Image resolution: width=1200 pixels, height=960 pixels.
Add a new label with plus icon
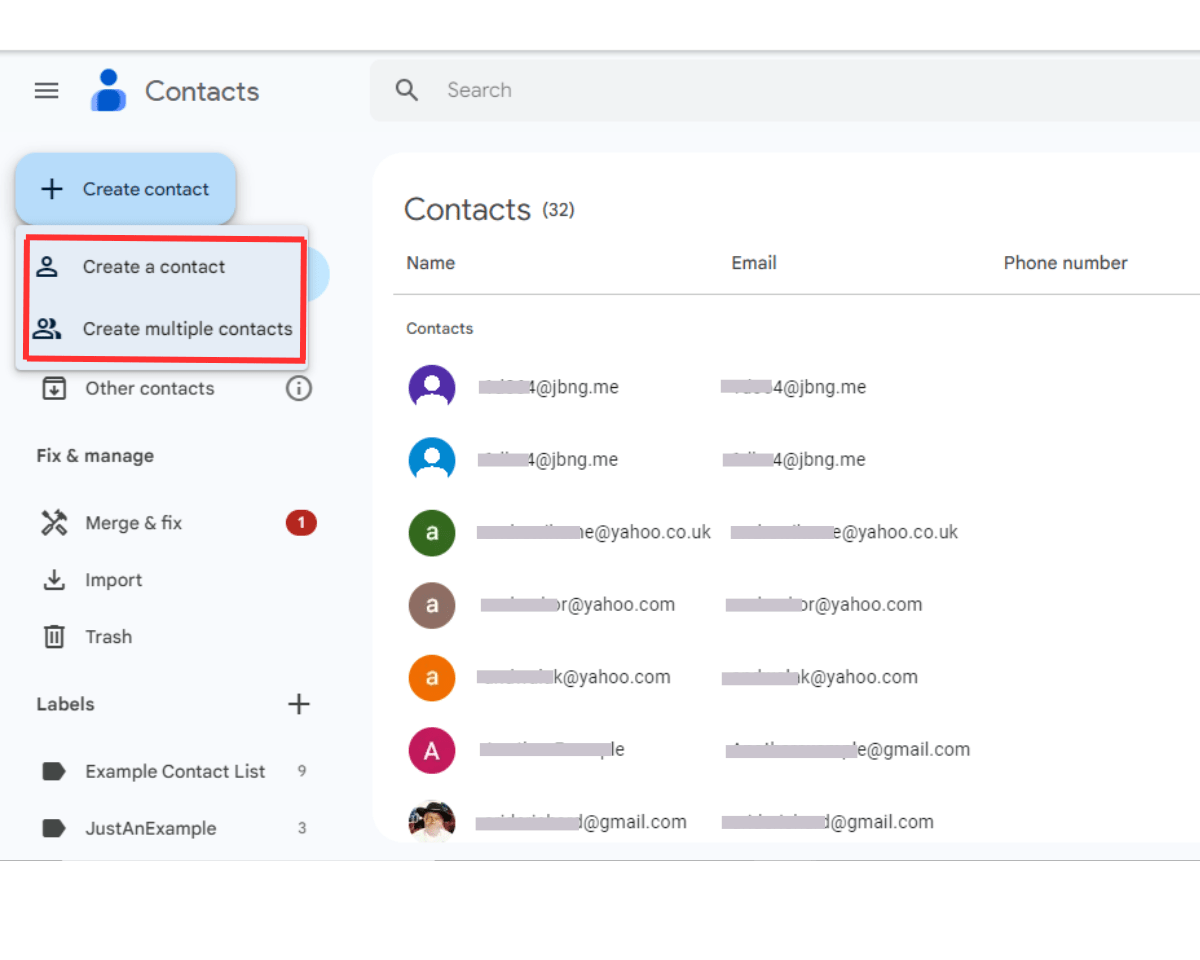(299, 704)
